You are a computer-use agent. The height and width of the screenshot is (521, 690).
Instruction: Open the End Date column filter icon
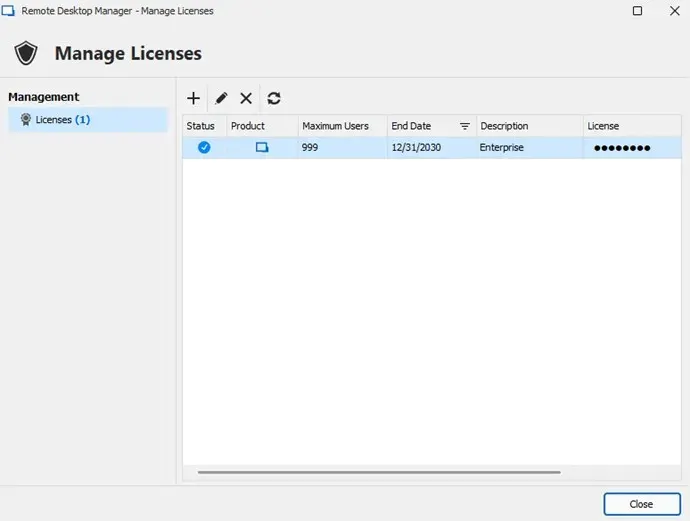[465, 126]
